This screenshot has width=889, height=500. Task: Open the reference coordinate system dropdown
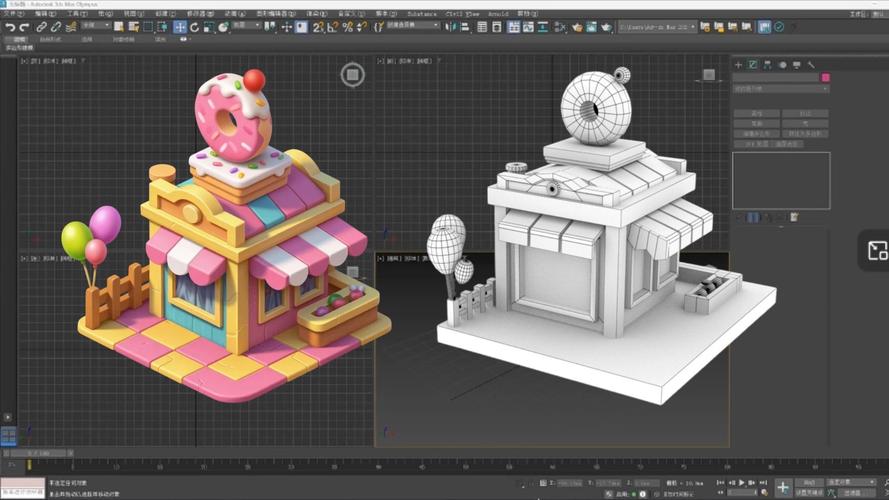246,26
